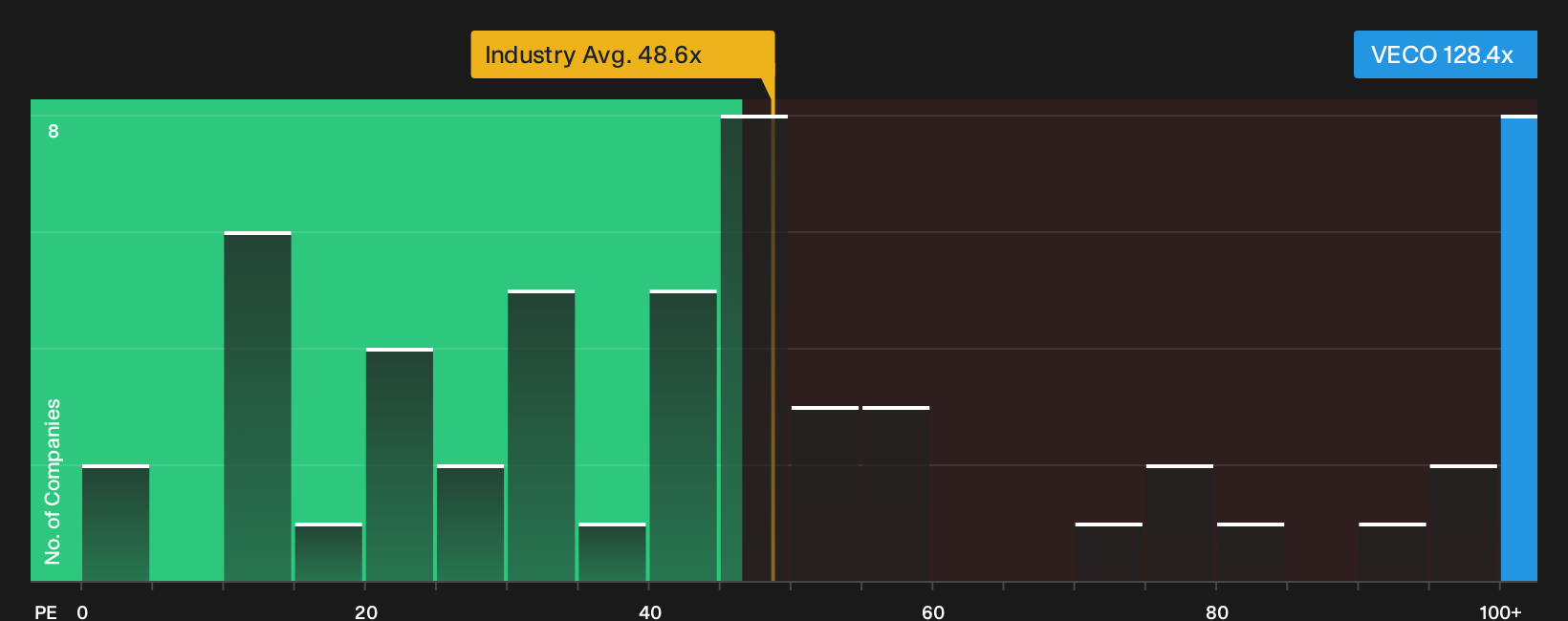Click the No. of Companies axis title
The image size is (1568, 621).
tap(53, 482)
